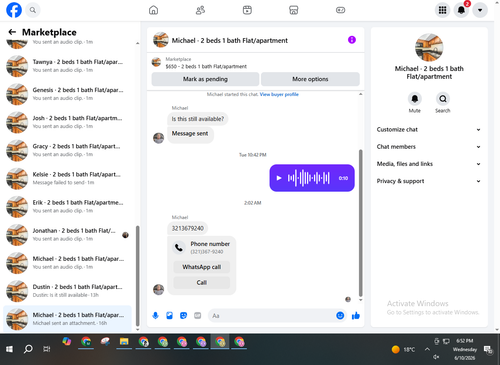500x365 pixels.
Task: Open View buyer profile link
Action: coord(279,94)
